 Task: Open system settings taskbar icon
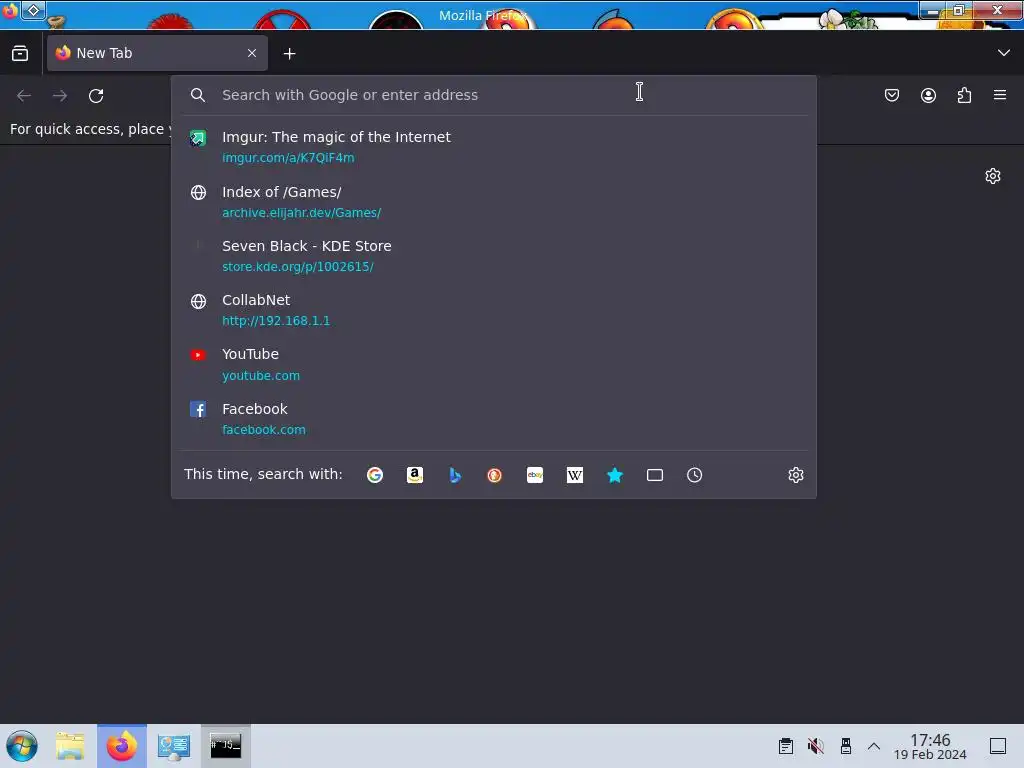[x=174, y=746]
